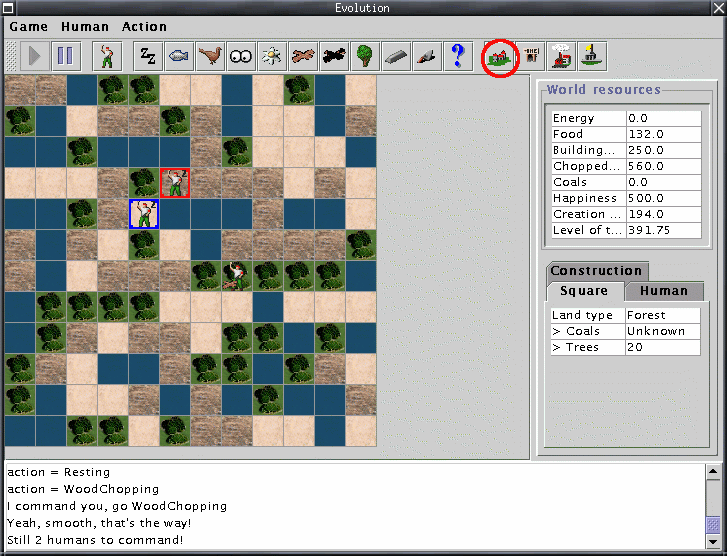
Task: Select the Square tab
Action: [584, 291]
